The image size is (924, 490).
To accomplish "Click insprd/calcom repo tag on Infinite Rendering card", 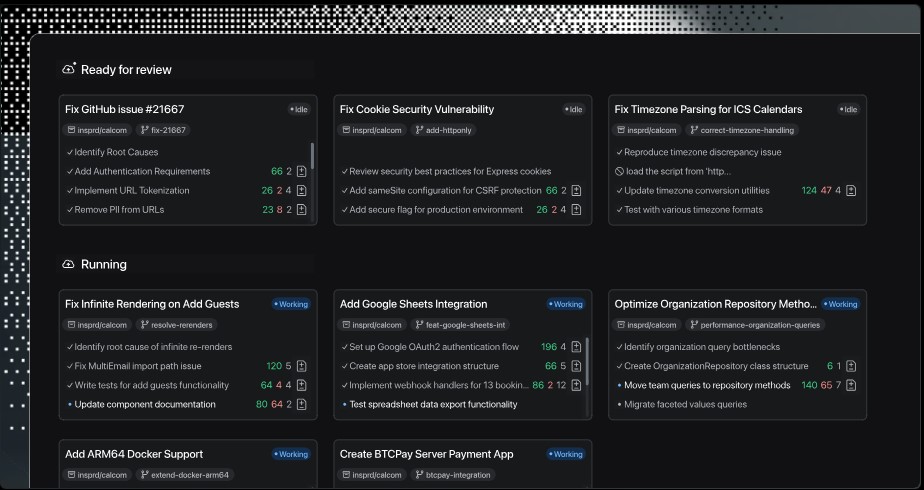I will pyautogui.click(x=97, y=325).
